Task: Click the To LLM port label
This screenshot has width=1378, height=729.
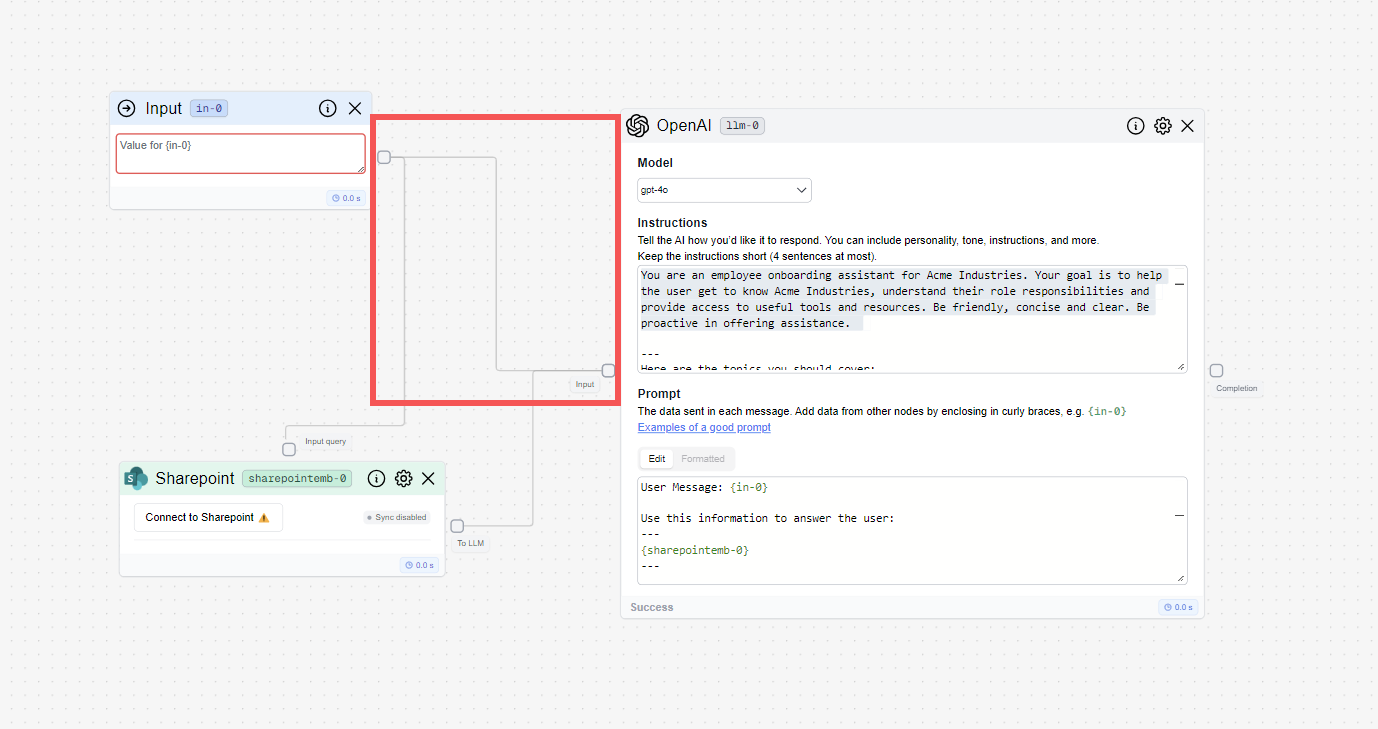Action: pos(470,543)
